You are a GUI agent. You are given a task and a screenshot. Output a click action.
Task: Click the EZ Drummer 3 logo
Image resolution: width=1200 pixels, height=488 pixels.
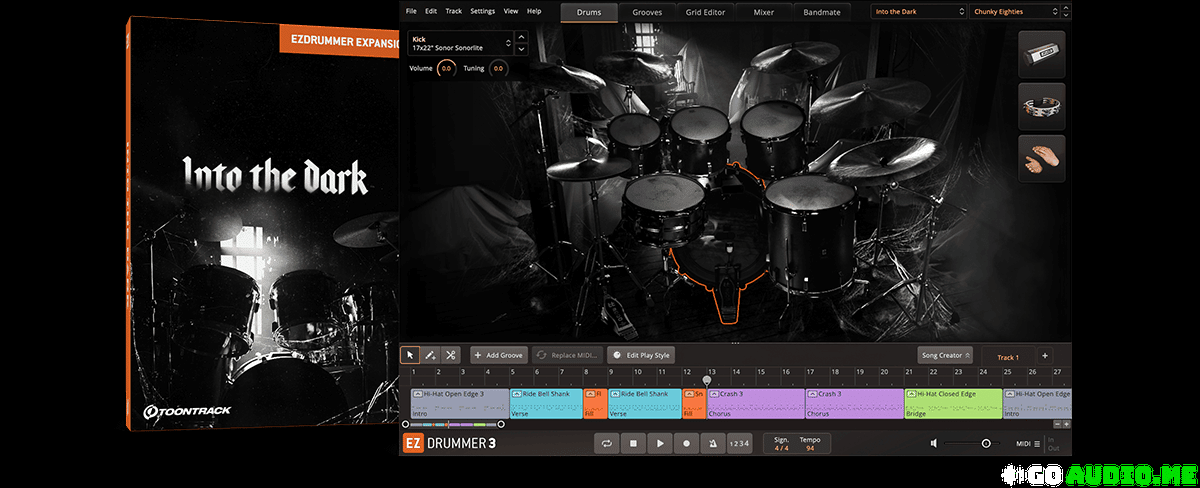click(x=449, y=443)
